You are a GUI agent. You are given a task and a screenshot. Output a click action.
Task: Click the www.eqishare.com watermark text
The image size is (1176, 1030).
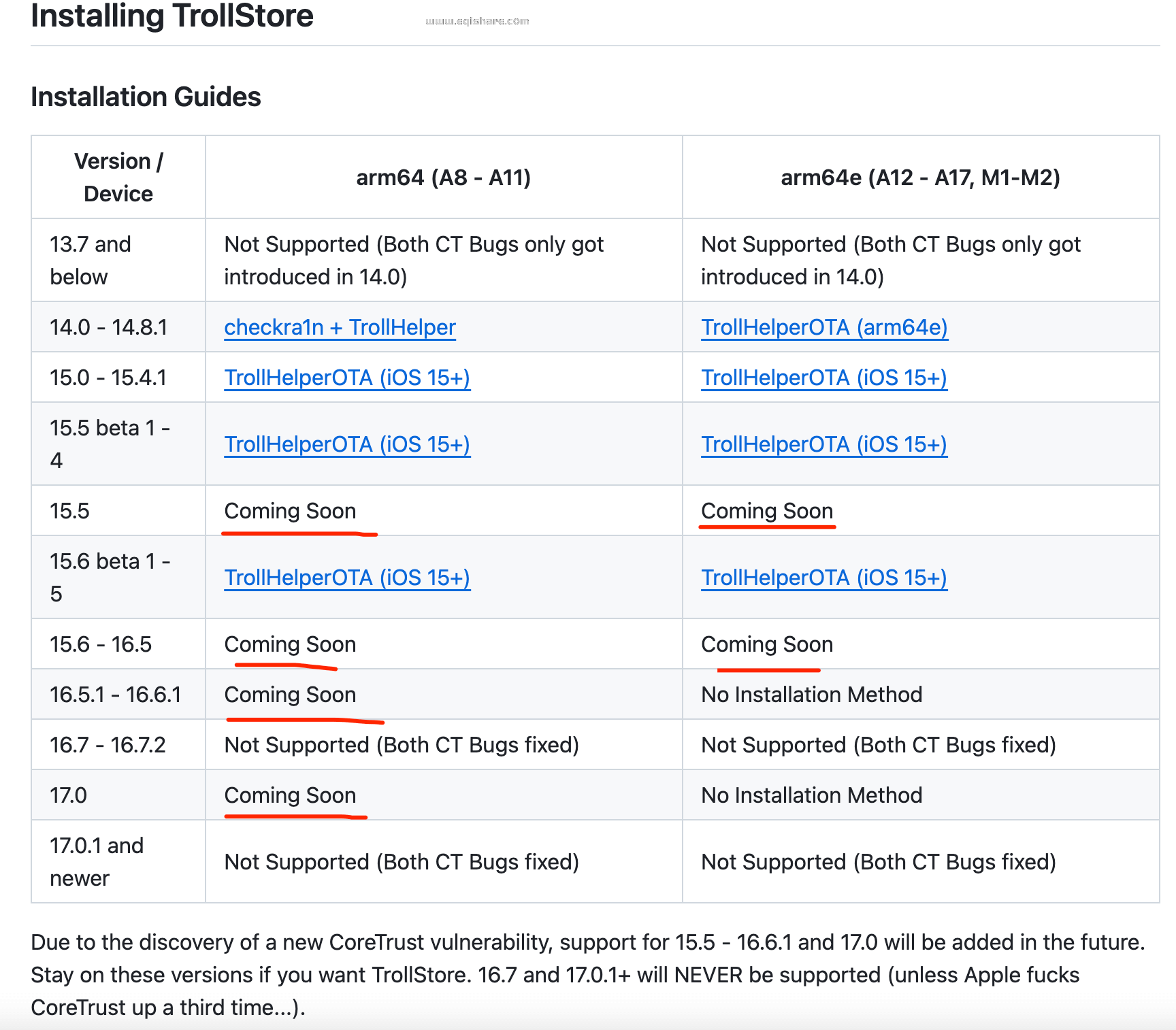pyautogui.click(x=477, y=20)
